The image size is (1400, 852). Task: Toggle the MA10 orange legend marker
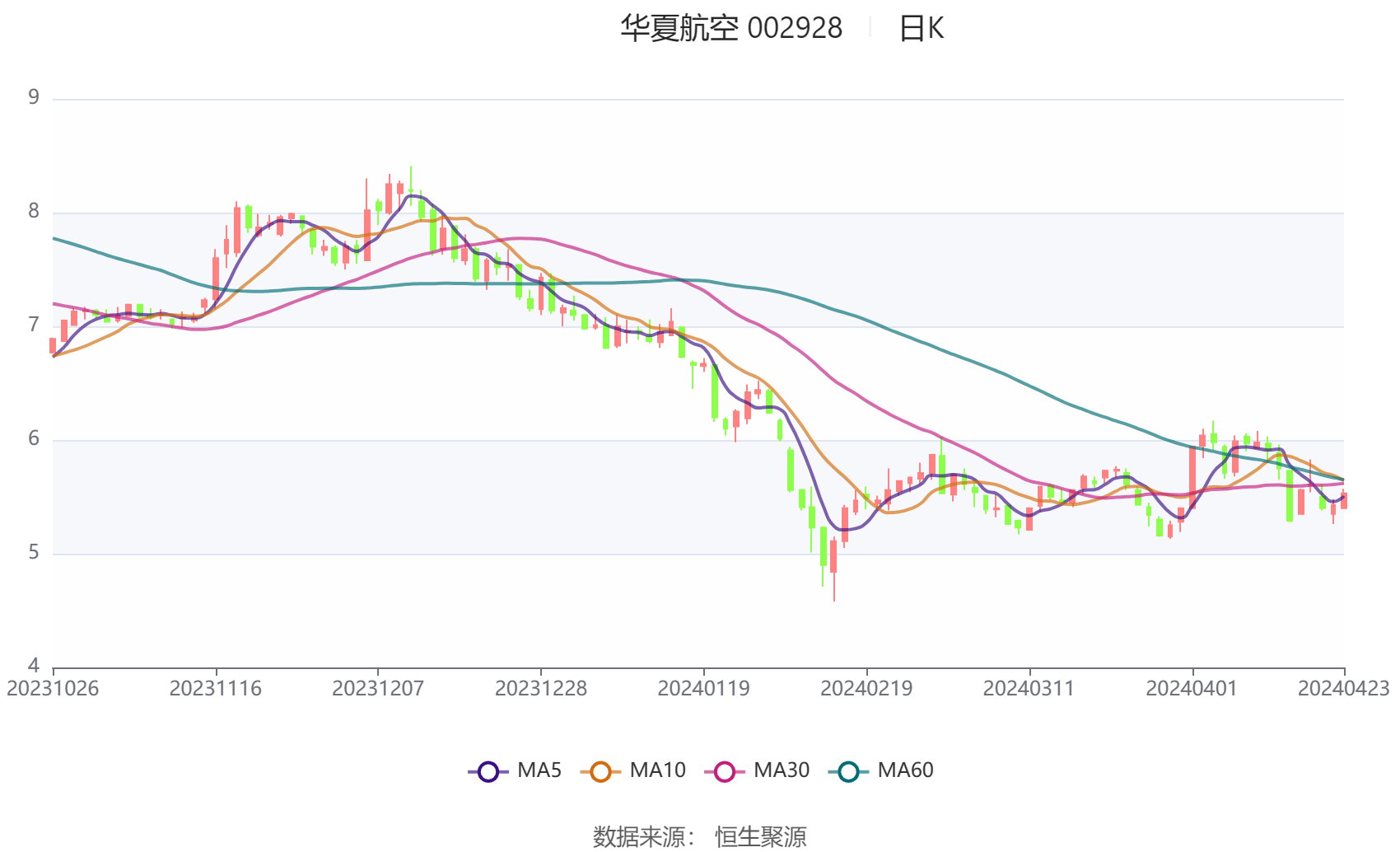(600, 771)
